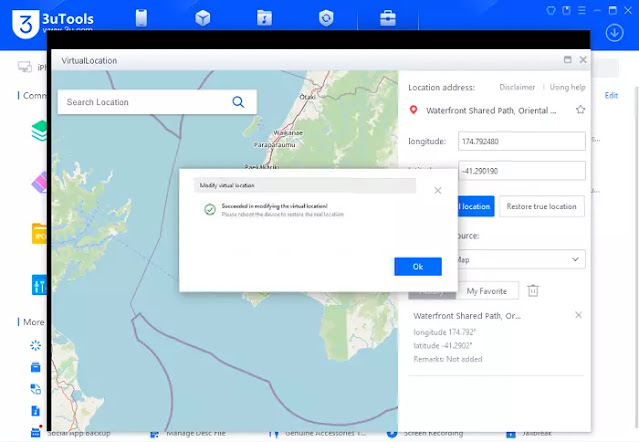Click the 3uTools downloads arrow icon
639x442 pixels.
tap(615, 33)
